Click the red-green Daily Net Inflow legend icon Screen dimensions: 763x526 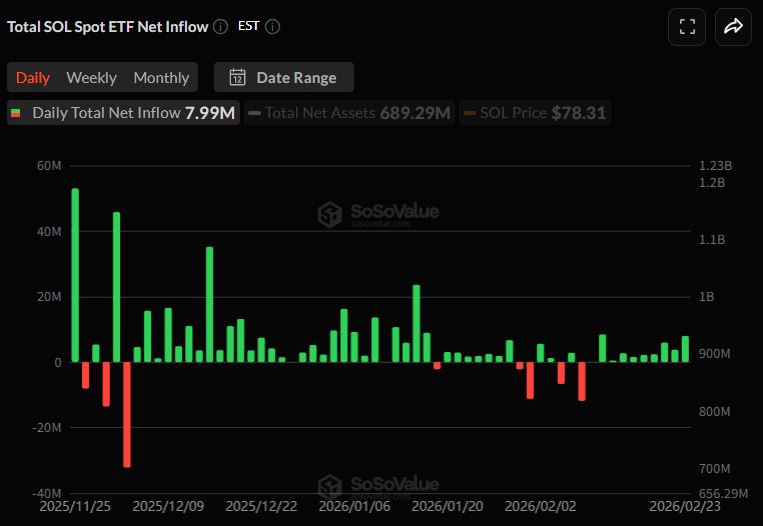click(x=16, y=113)
